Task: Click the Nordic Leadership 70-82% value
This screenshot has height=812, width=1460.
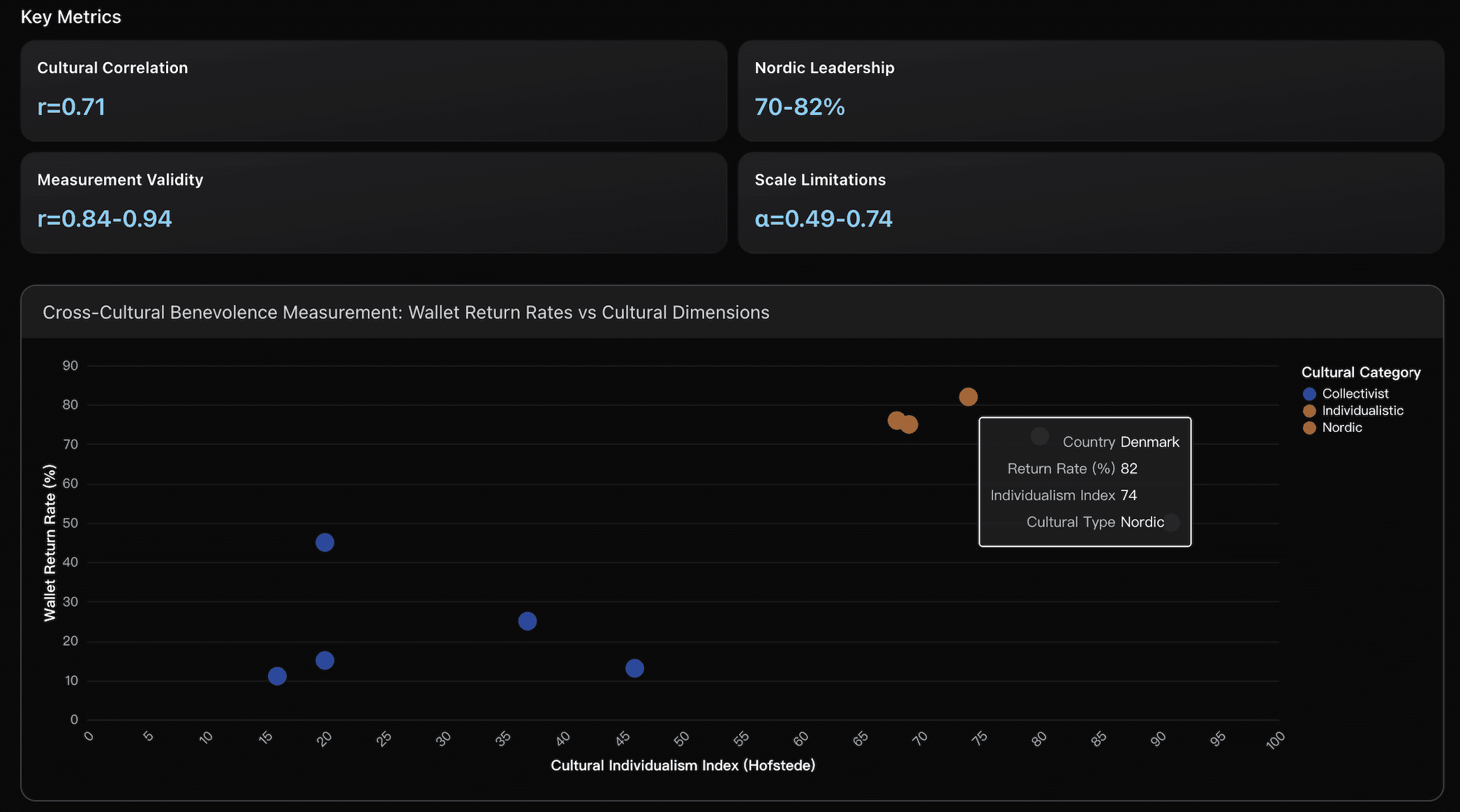Action: 799,107
